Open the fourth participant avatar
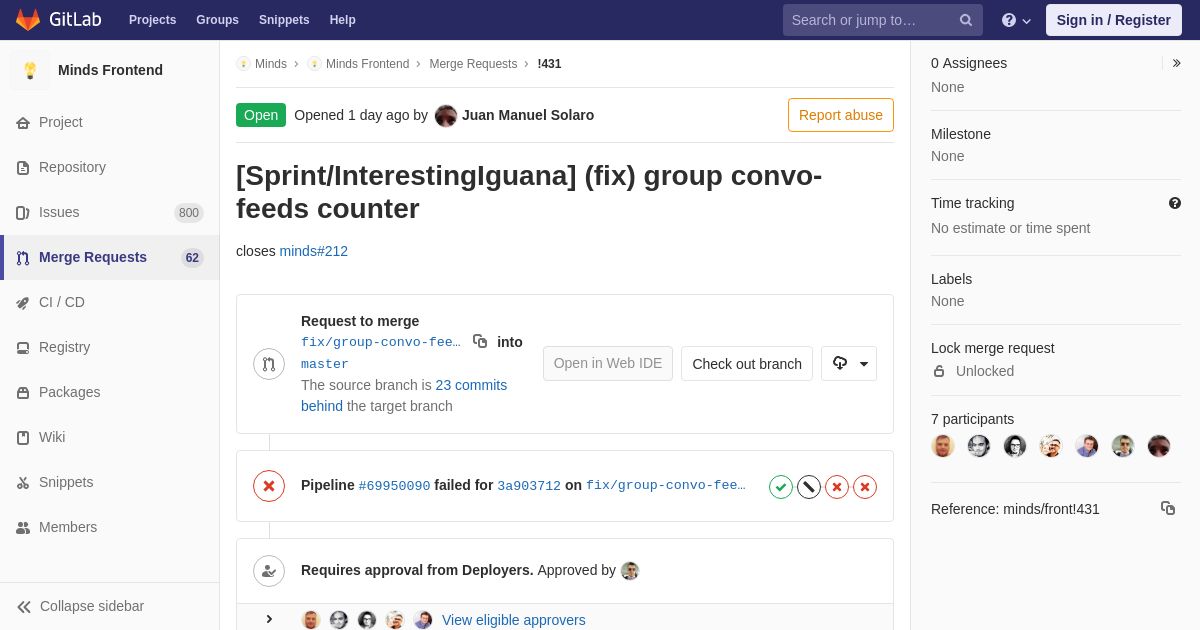This screenshot has height=630, width=1200. 1051,446
